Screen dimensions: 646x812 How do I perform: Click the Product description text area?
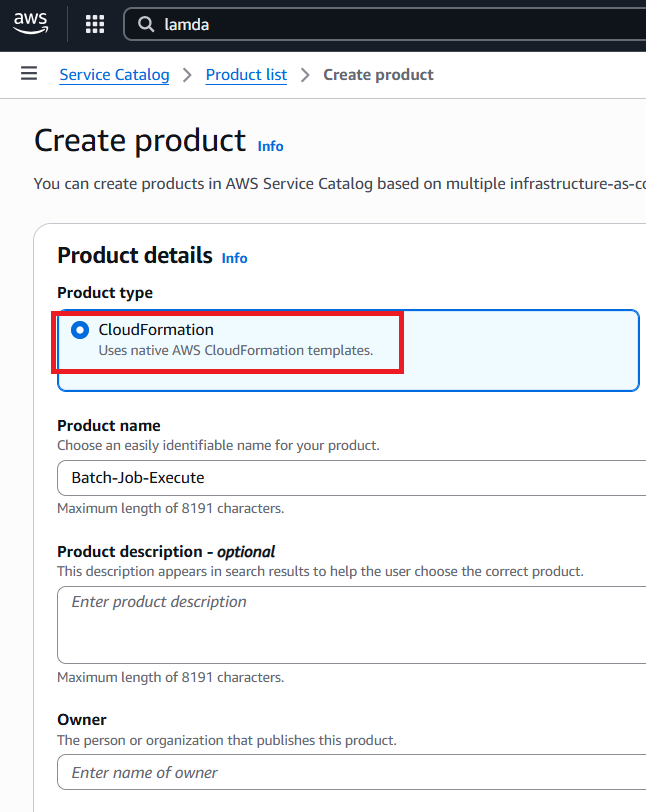pos(351,625)
